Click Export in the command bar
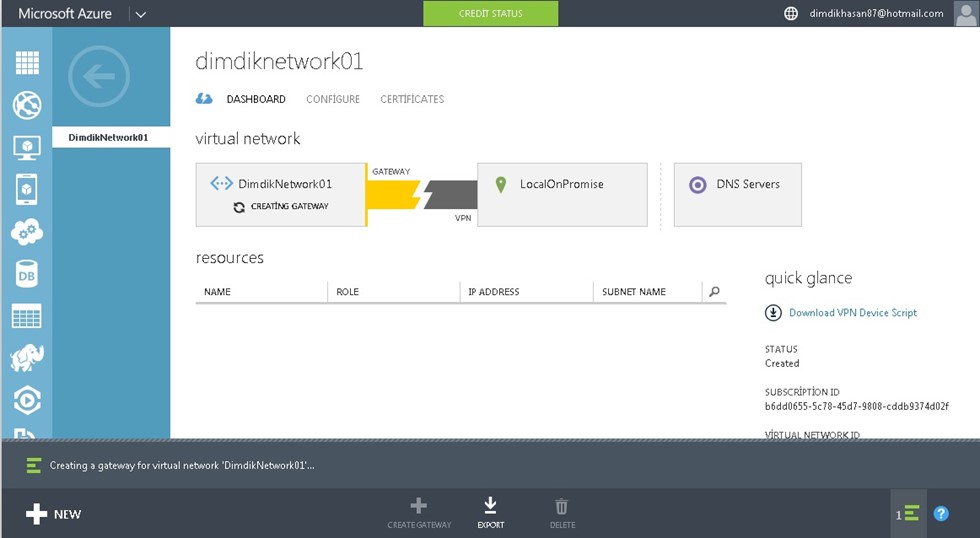The image size is (980, 538). pos(491,514)
